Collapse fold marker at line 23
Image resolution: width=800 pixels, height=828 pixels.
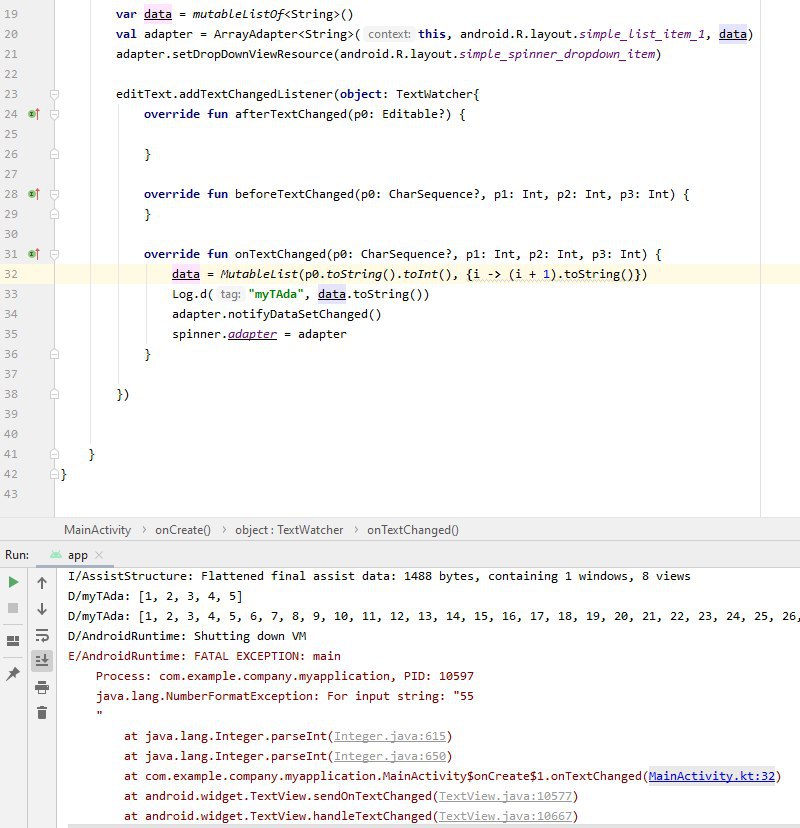(x=54, y=94)
